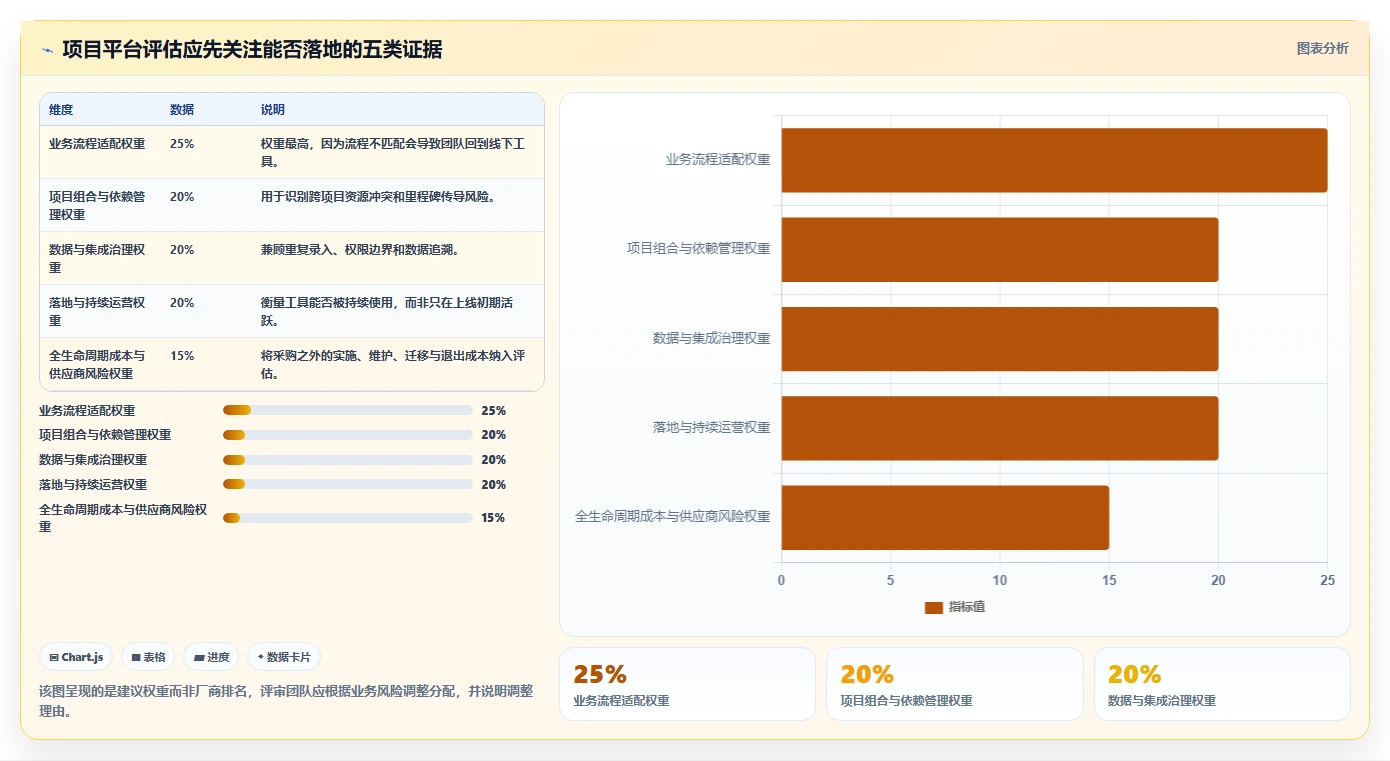The image size is (1390, 761).
Task: Click the 图表分析 label in header
Action: [x=1322, y=48]
